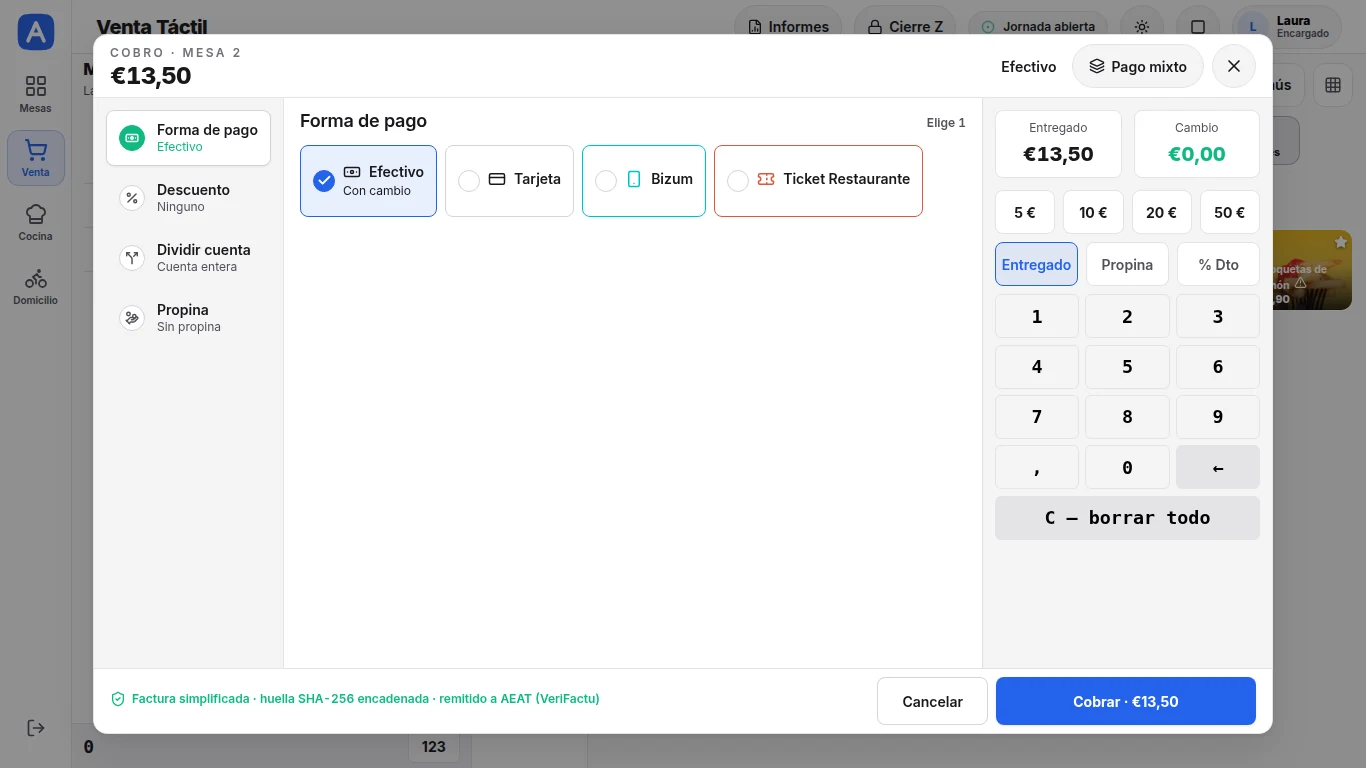Click the logout icon in sidebar

tap(36, 728)
